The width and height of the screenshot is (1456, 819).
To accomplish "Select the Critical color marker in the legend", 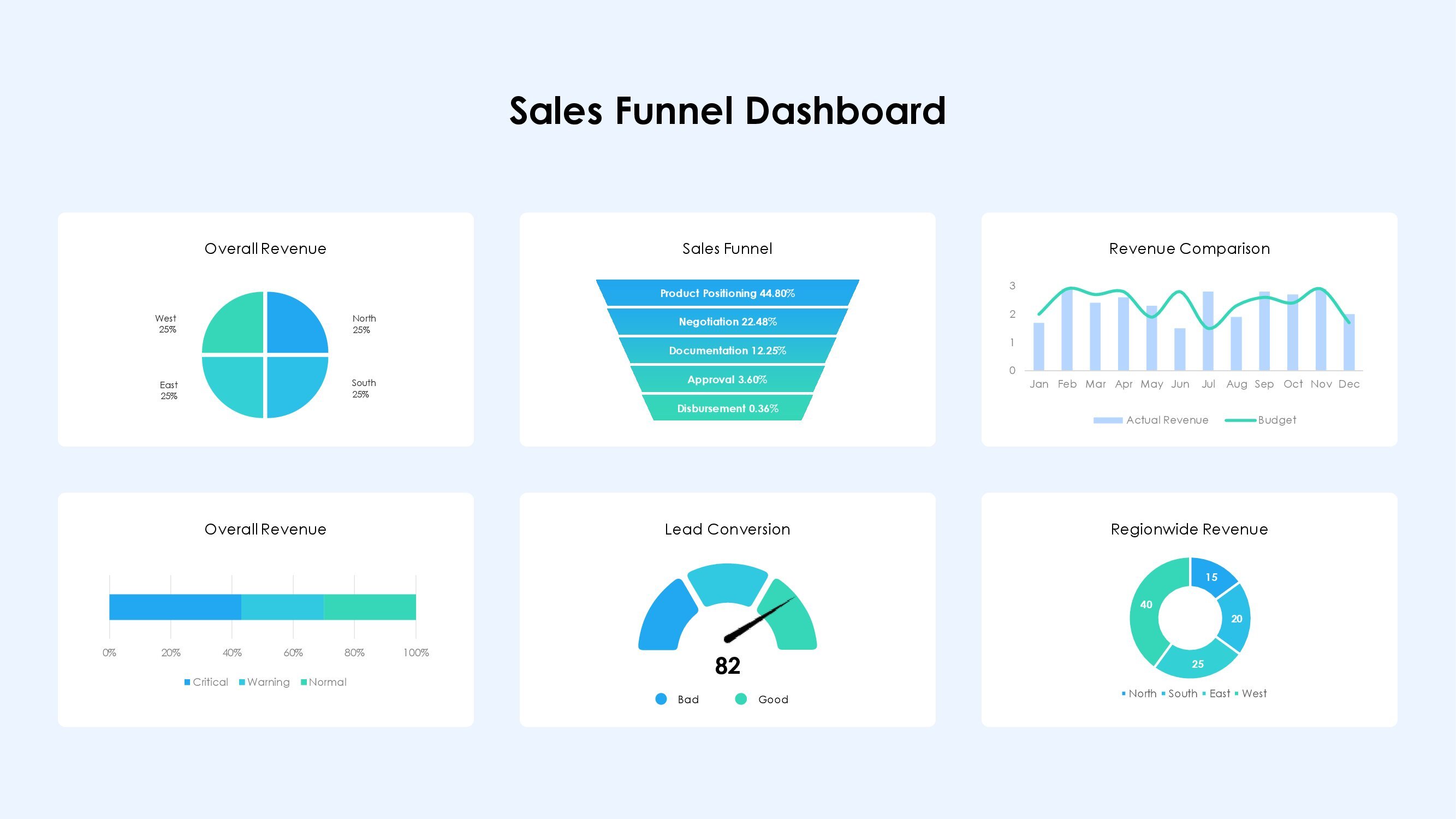I will (187, 681).
